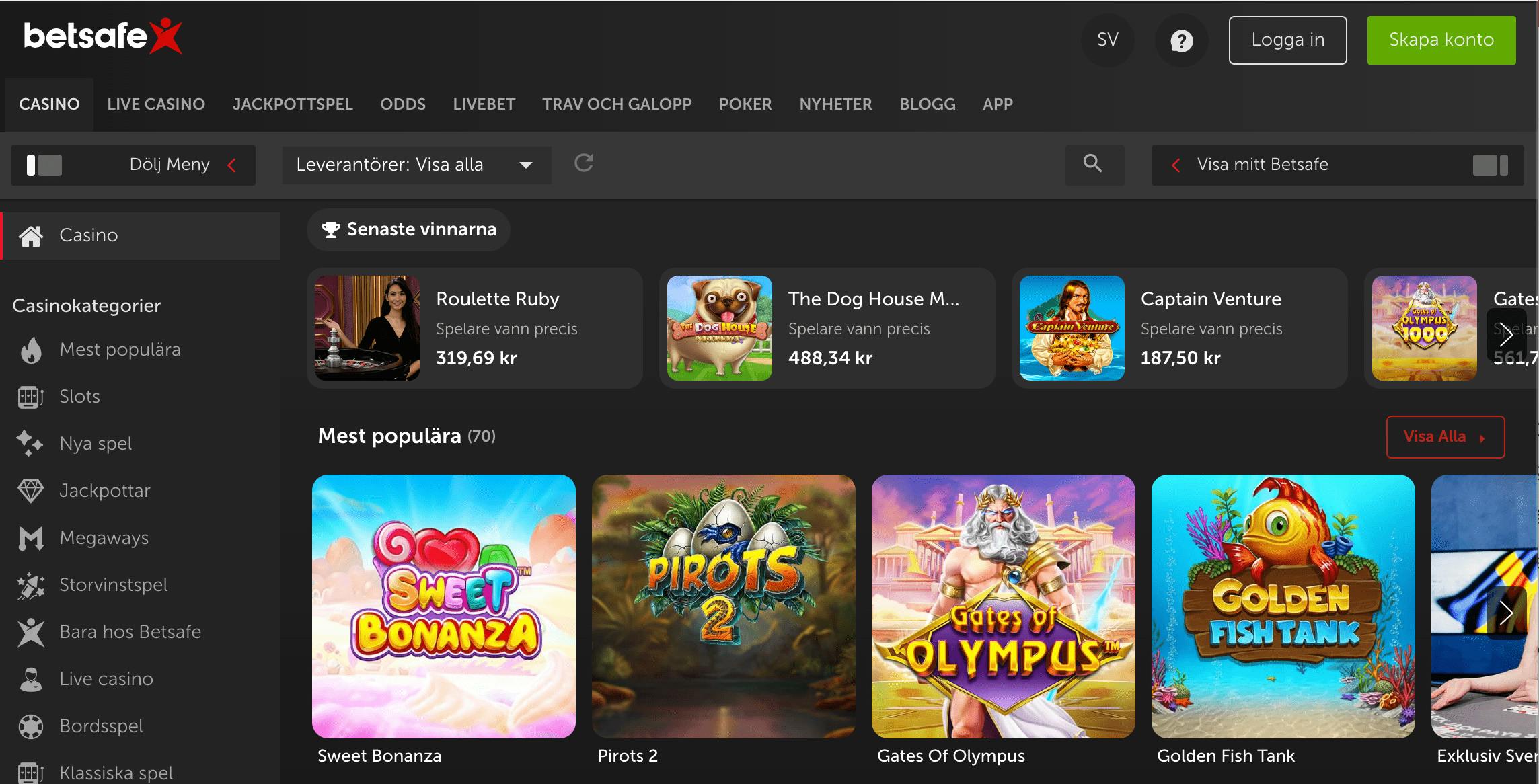Viewport: 1539px width, 784px height.
Task: Open the Gates of Olympus 1000 winner thumbnail
Action: 1425,328
